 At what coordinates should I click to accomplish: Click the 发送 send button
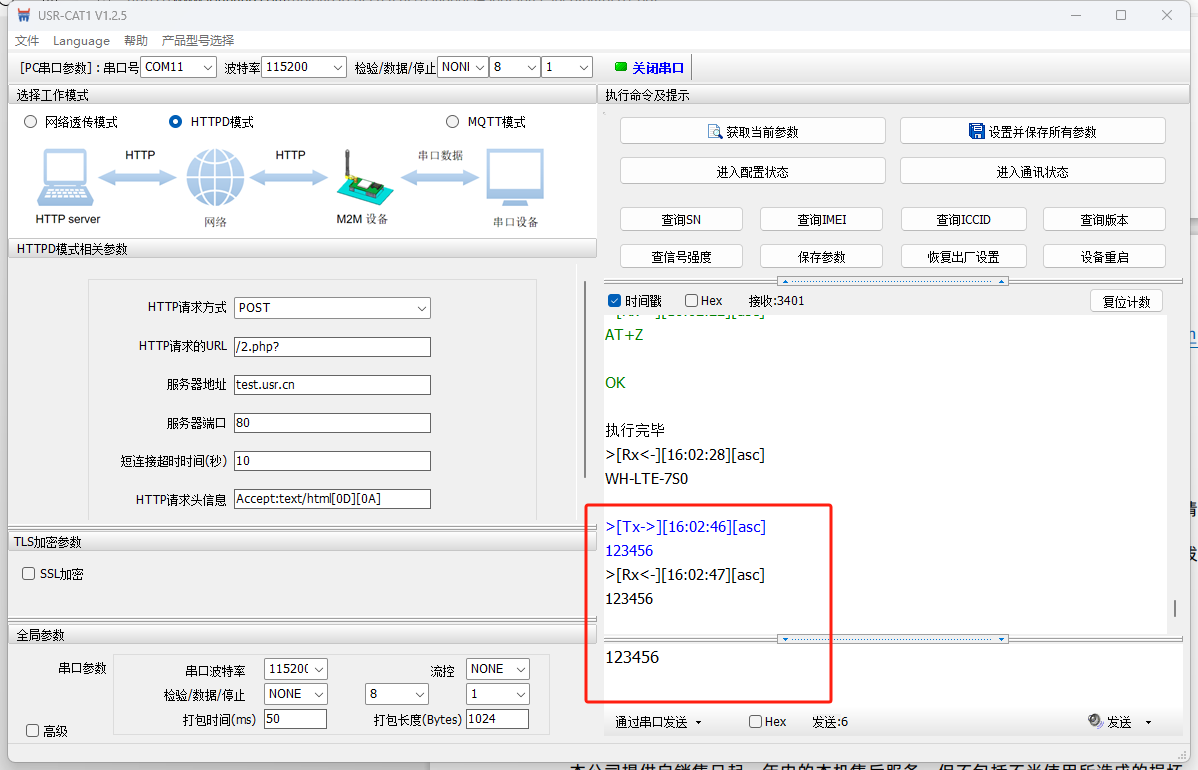pos(1119,722)
